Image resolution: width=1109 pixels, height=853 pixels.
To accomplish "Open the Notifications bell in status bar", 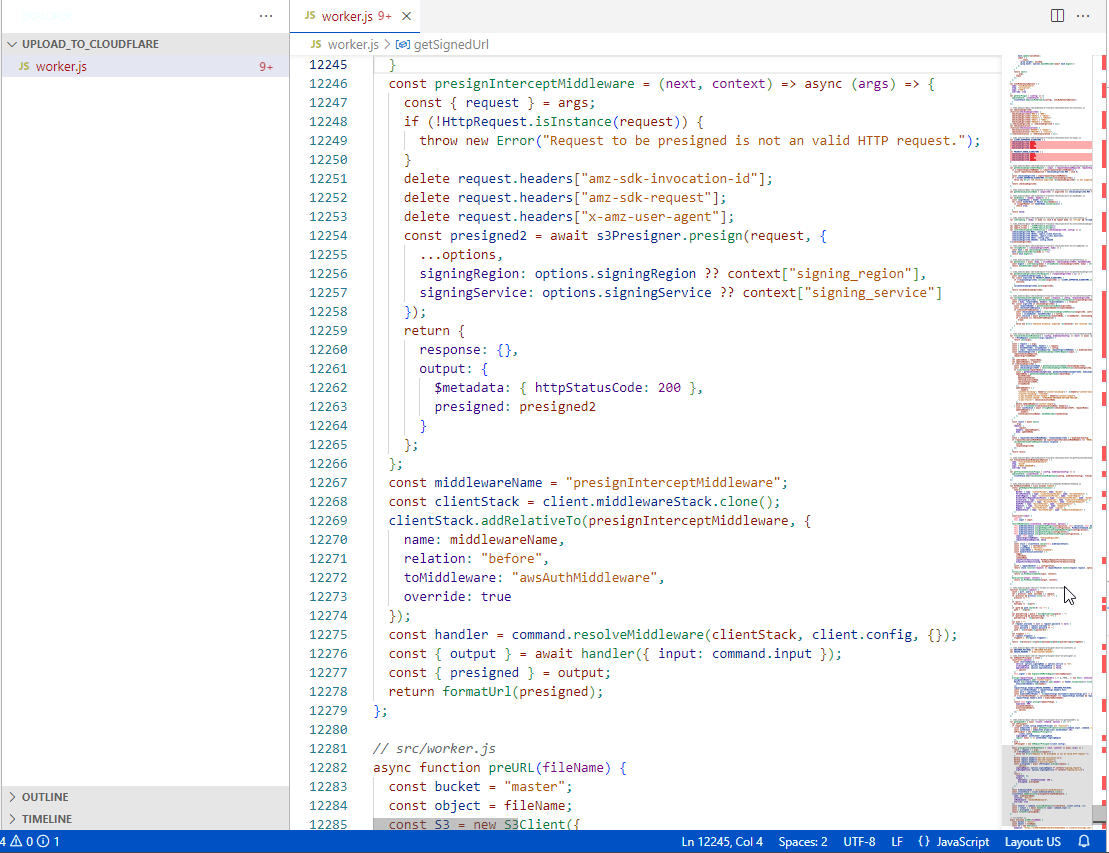I will pos(1083,841).
